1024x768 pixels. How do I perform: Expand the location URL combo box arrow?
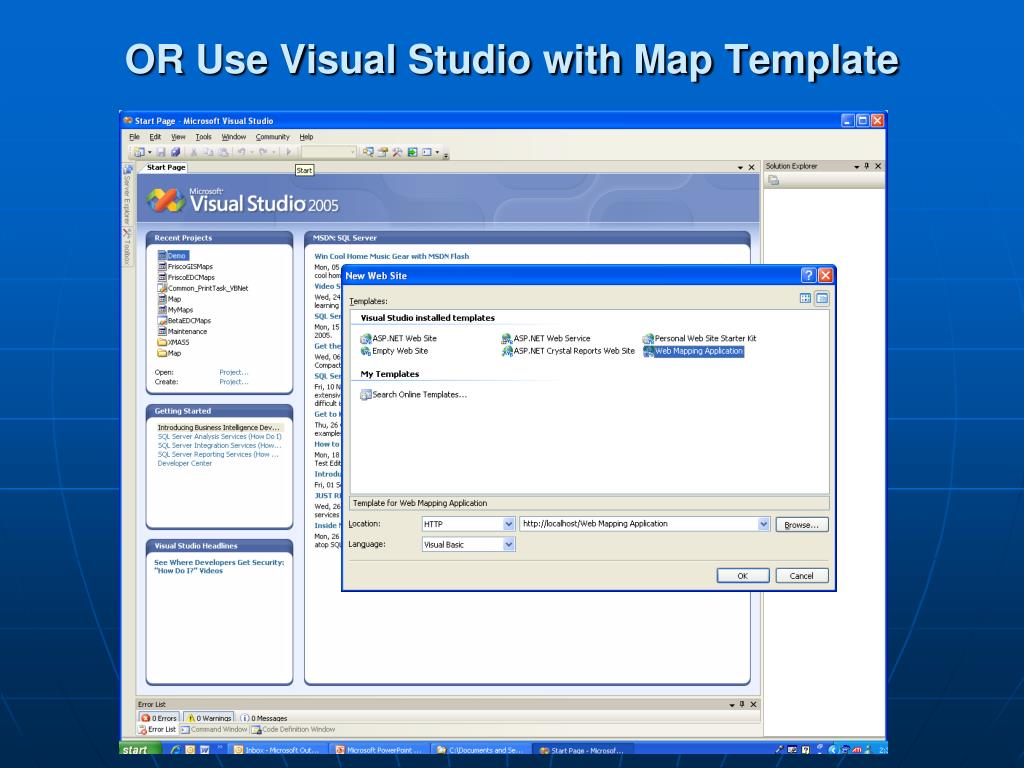pyautogui.click(x=763, y=524)
